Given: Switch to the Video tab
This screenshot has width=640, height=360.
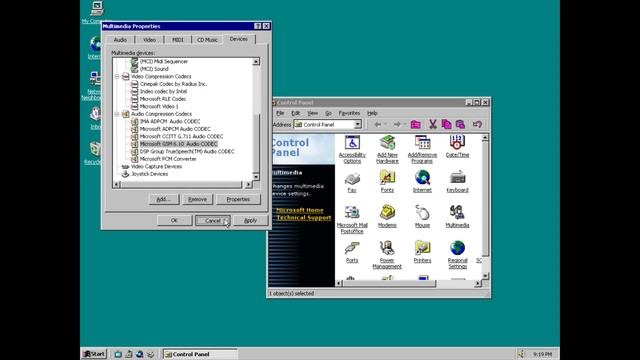Looking at the screenshot, I should 149,40.
